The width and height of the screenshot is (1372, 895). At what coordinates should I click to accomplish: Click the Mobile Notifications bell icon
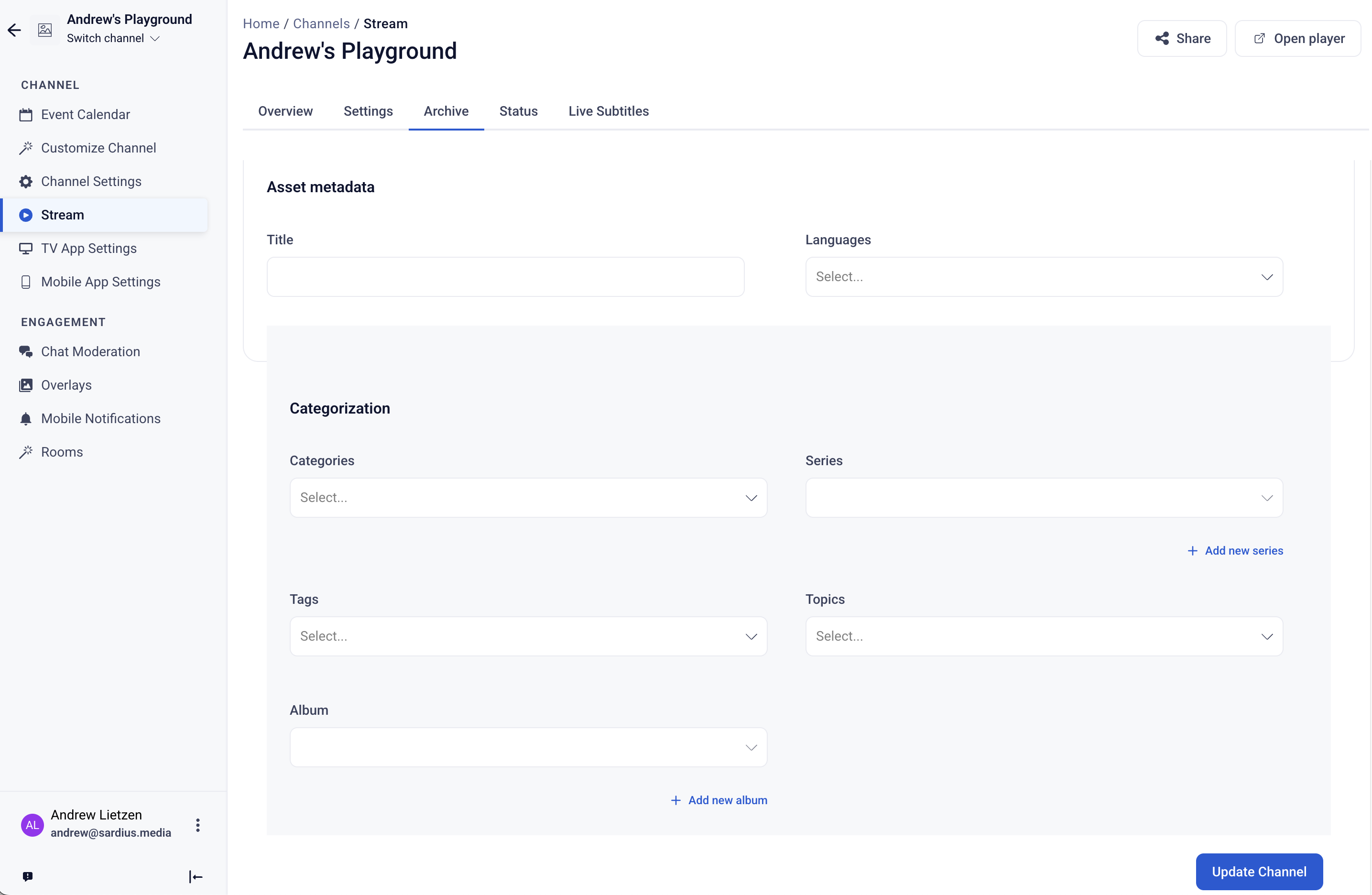[25, 419]
